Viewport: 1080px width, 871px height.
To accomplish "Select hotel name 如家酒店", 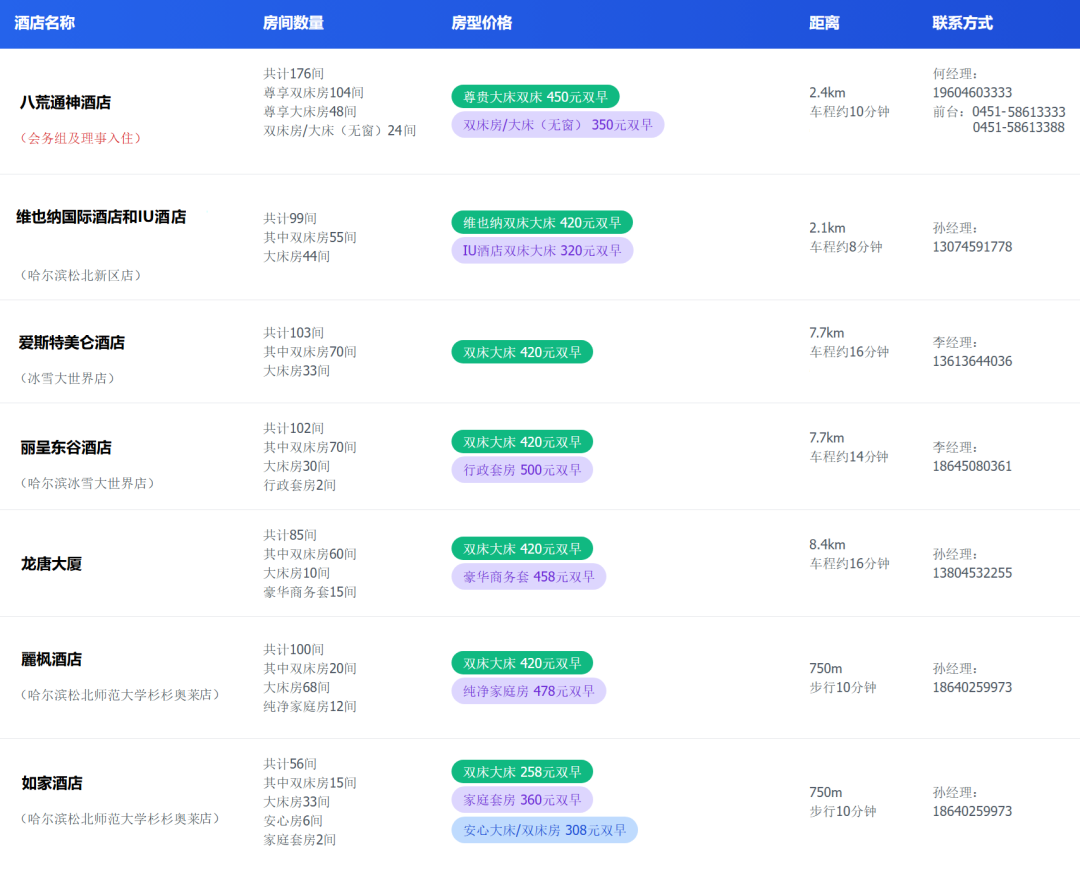I will point(52,783).
